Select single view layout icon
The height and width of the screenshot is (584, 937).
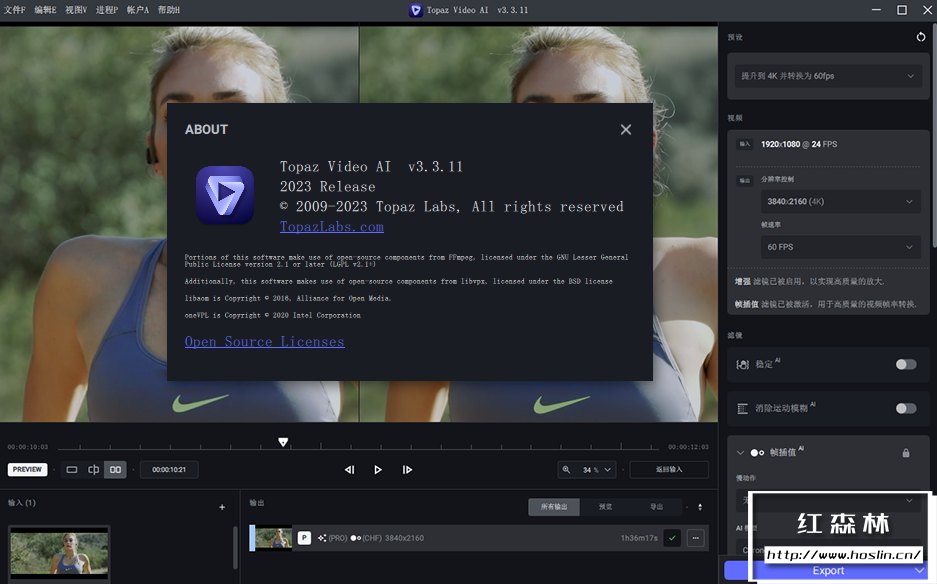coord(72,470)
